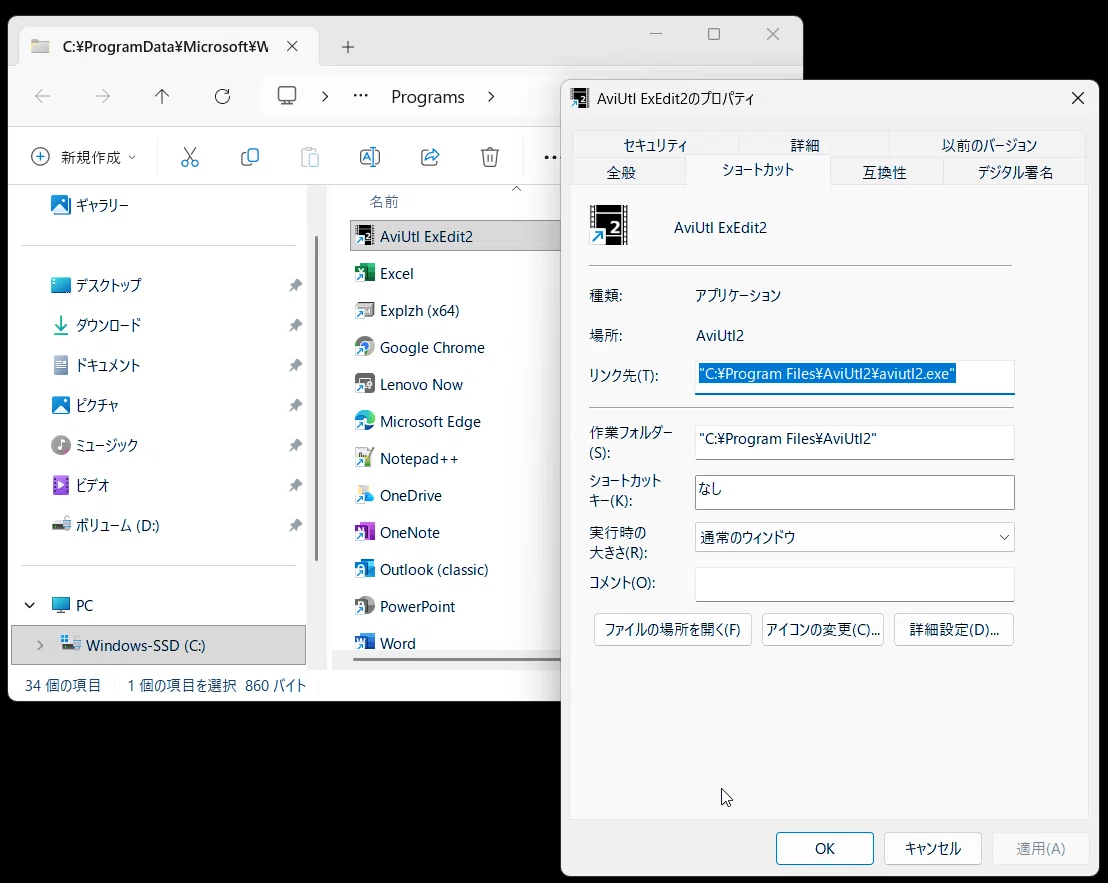This screenshot has height=883, width=1108.
Task: Click inside the 作業フォルダー(S) field
Action: click(x=854, y=442)
